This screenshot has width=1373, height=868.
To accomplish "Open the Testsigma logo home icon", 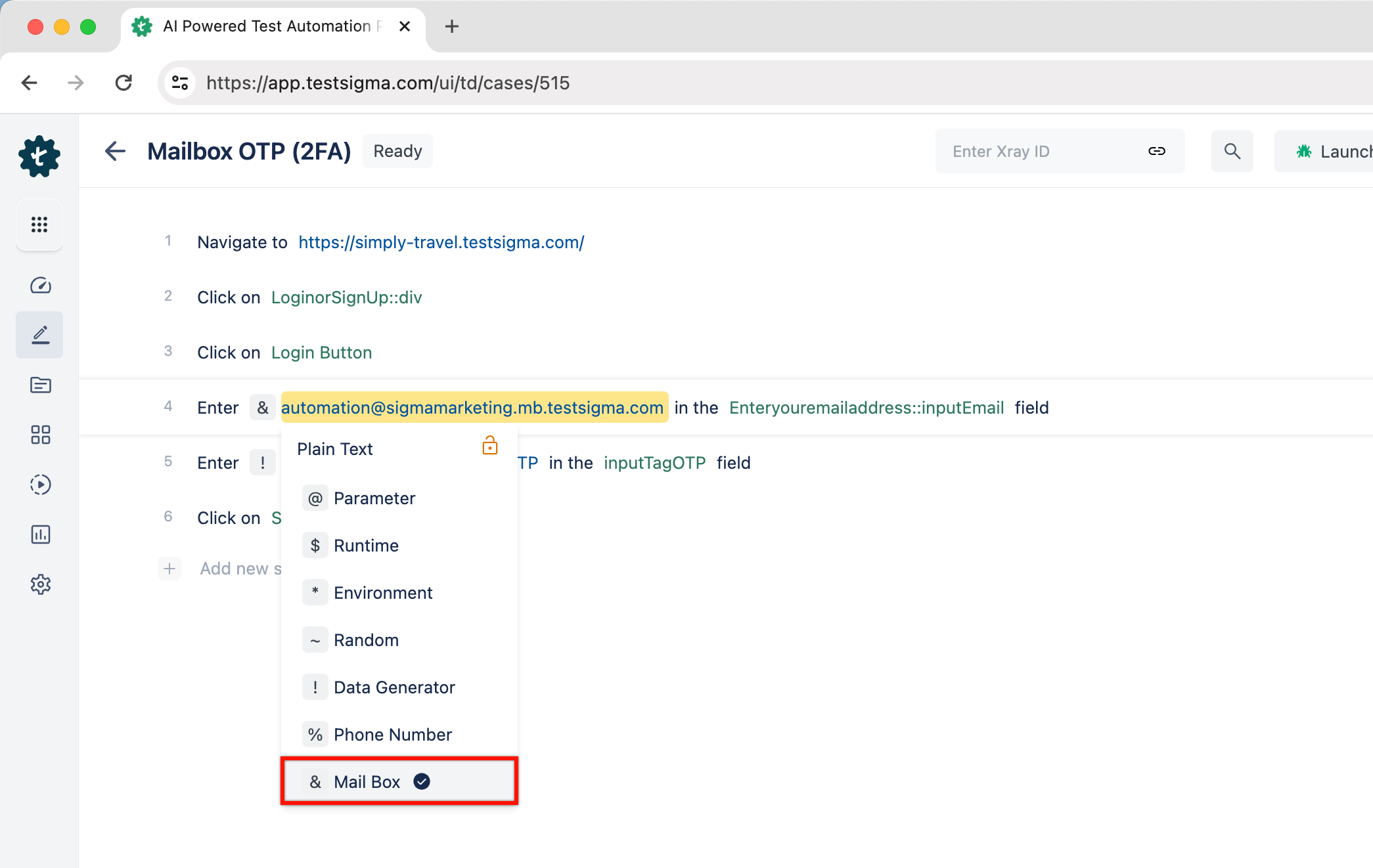I will click(x=39, y=156).
